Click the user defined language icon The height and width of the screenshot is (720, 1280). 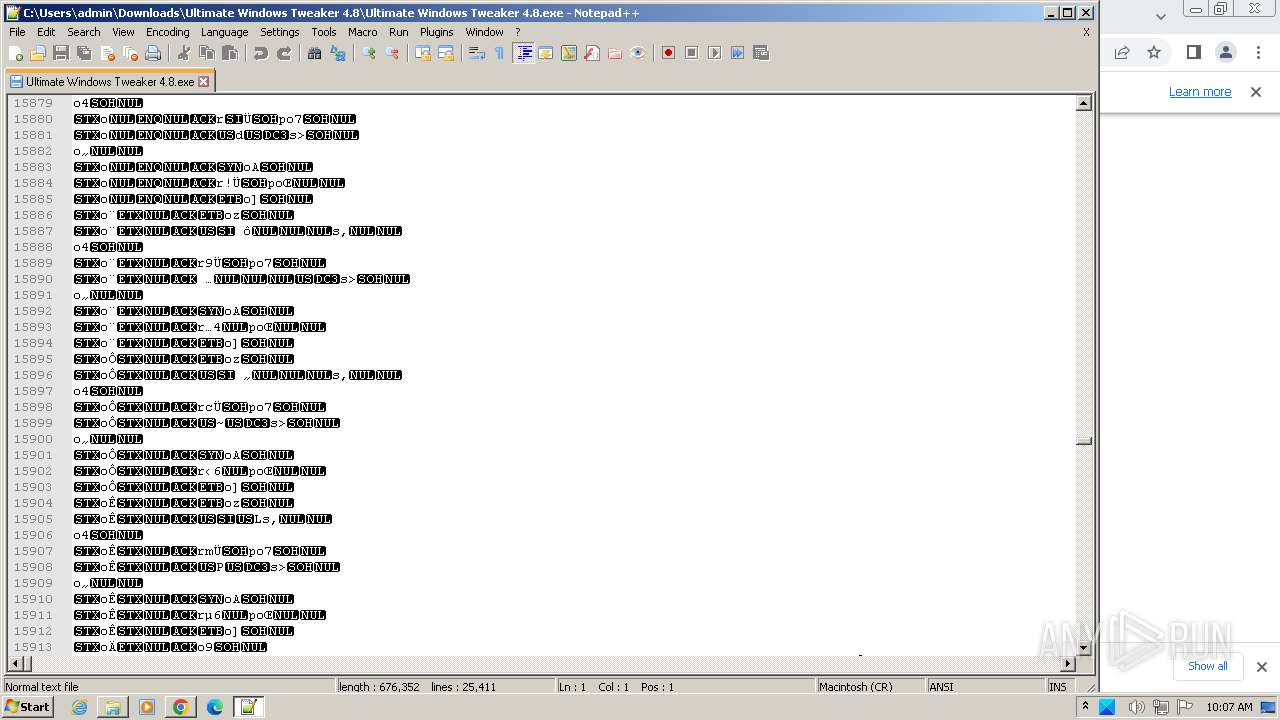(x=546, y=53)
